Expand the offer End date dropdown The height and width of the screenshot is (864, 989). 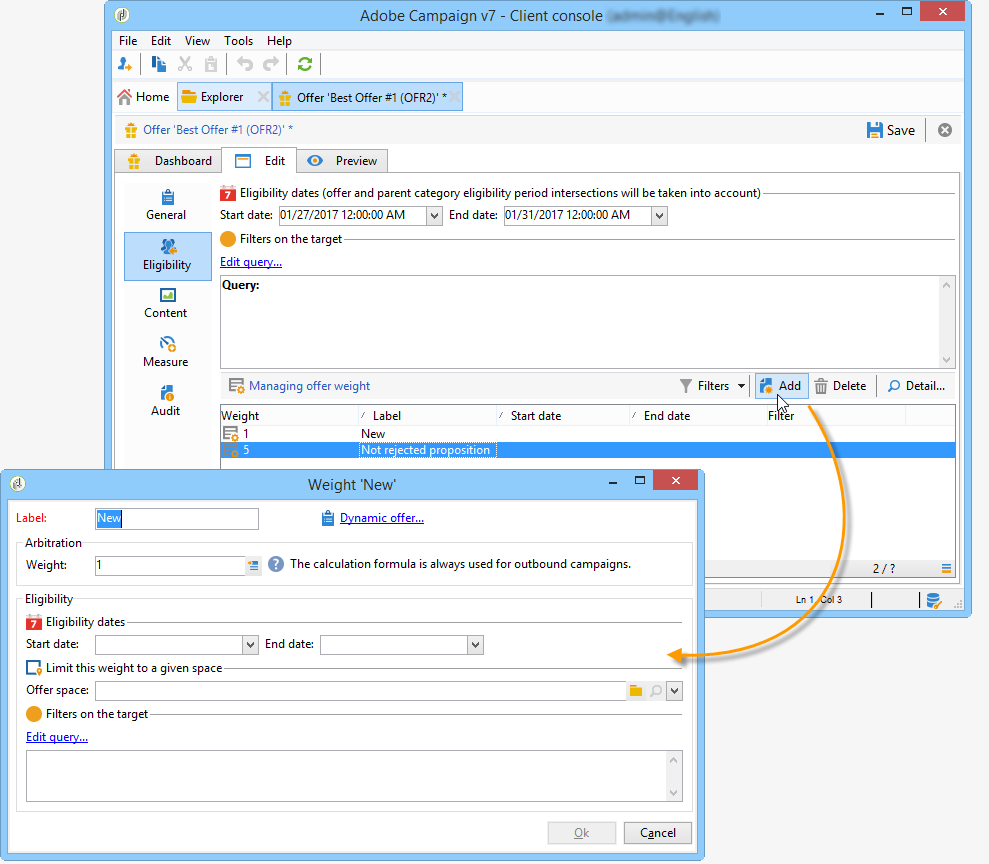(659, 216)
